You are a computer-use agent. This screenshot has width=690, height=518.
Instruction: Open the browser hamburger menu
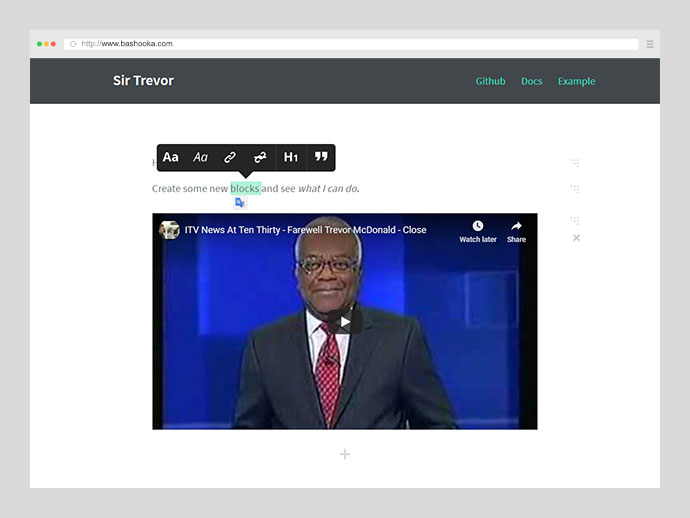(650, 44)
